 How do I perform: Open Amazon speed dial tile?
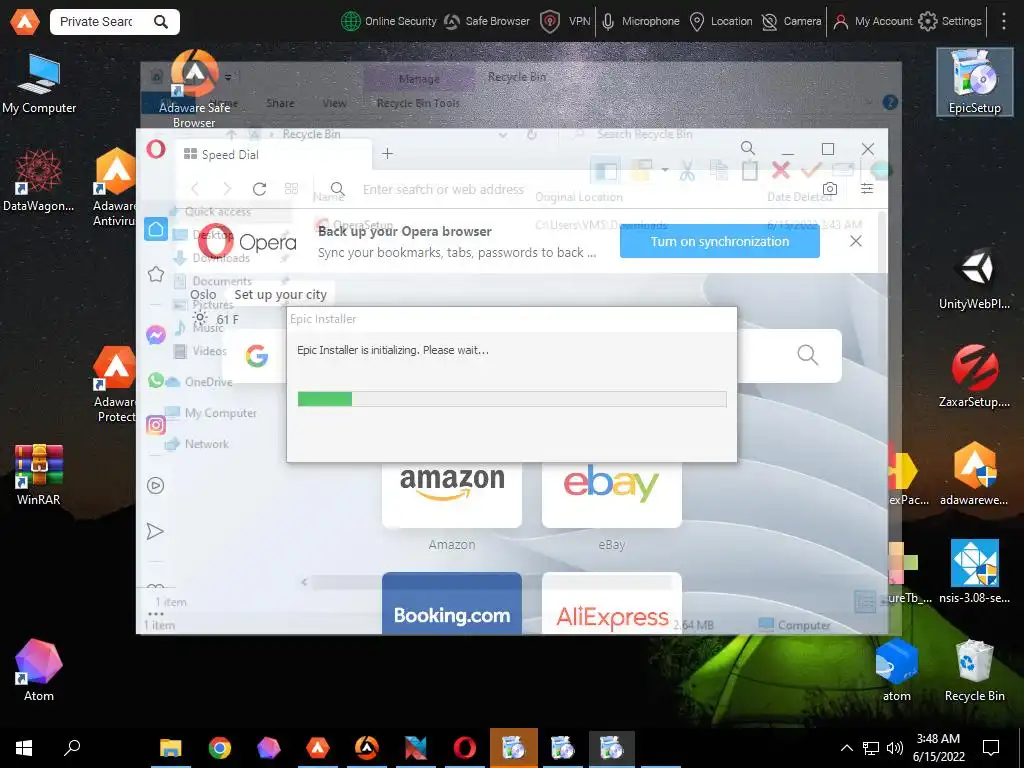452,494
